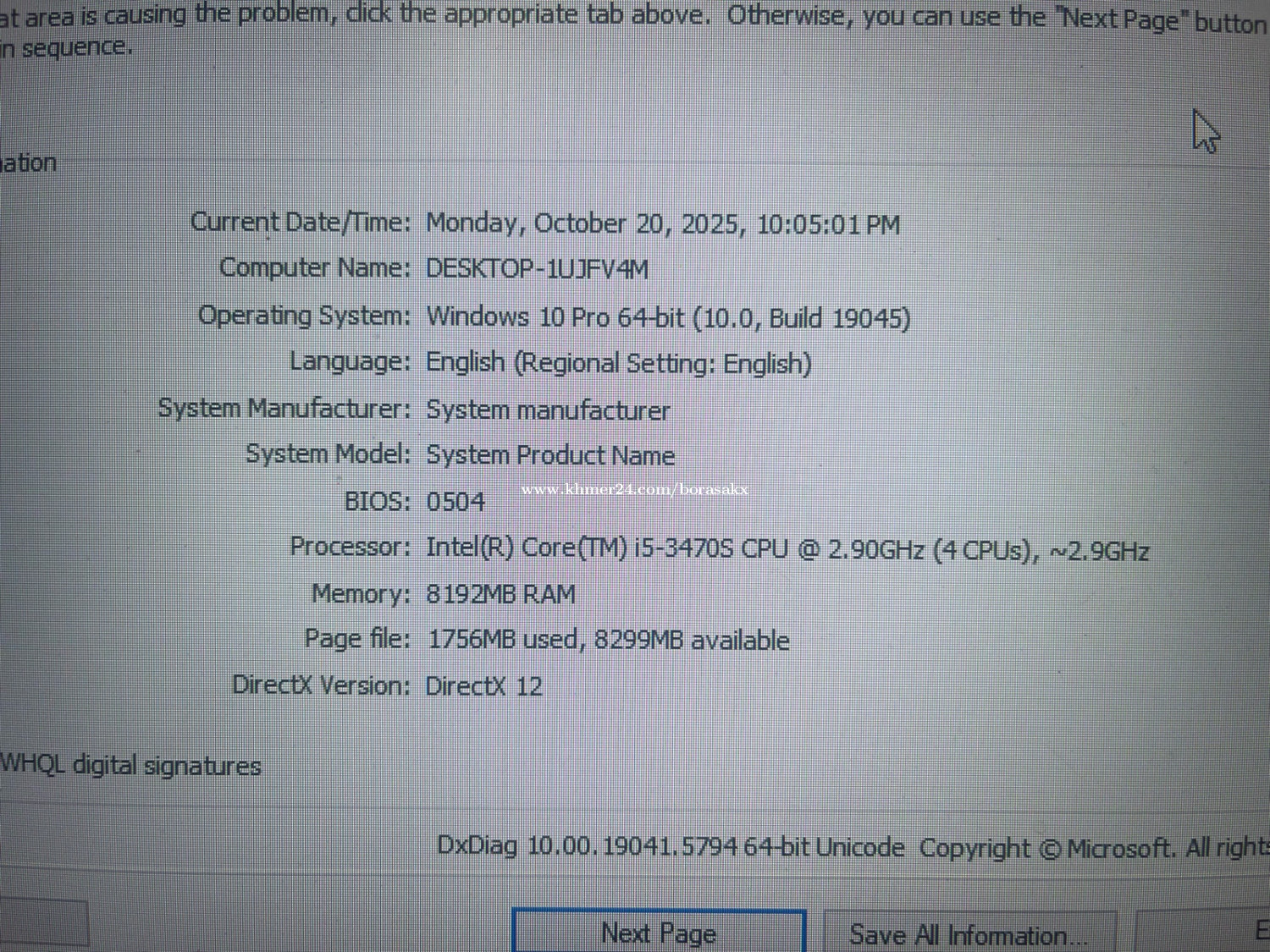
Task: Click the Current Date/Time value text
Action: (x=662, y=224)
